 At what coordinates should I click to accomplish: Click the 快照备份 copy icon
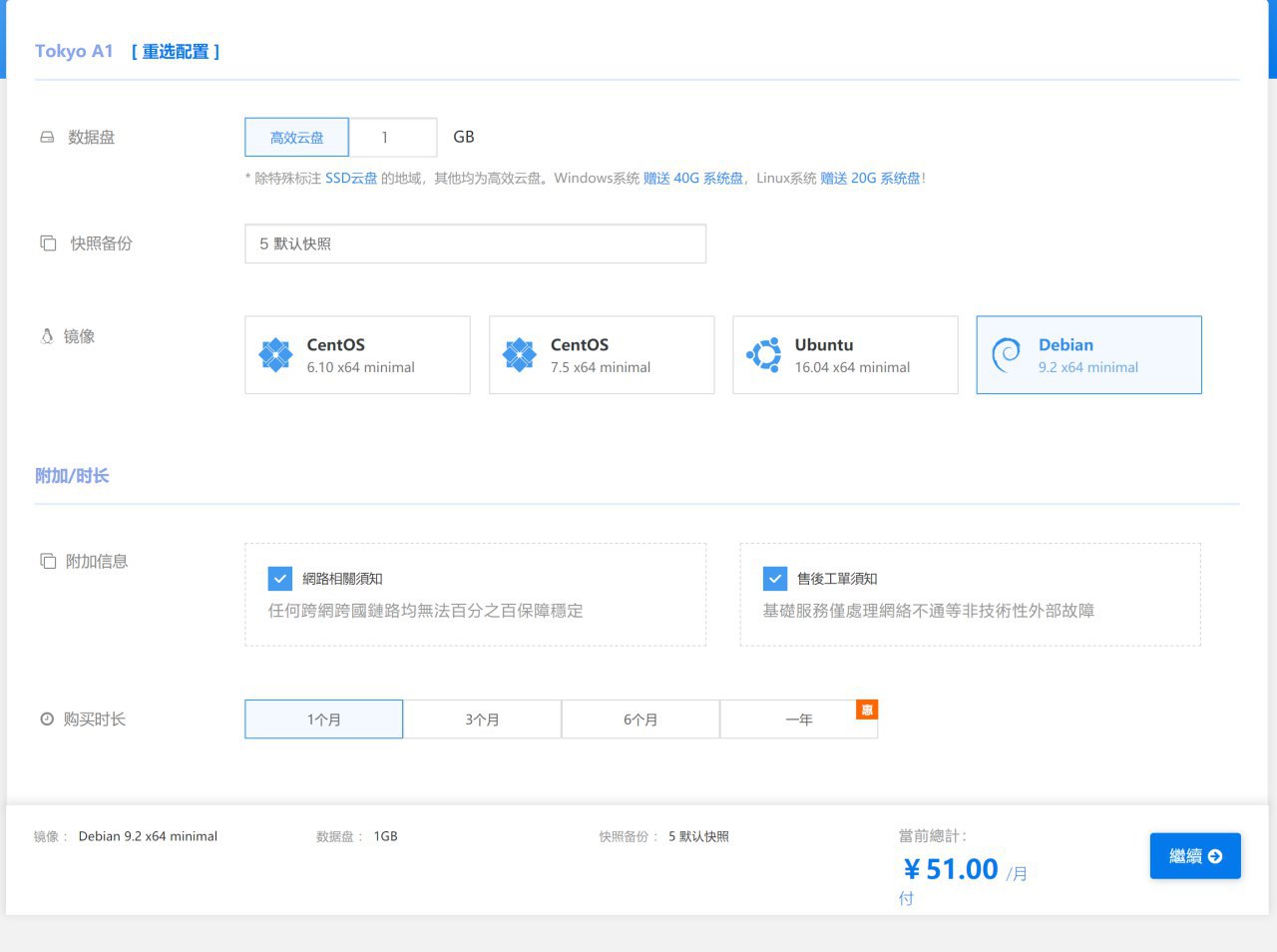(48, 243)
